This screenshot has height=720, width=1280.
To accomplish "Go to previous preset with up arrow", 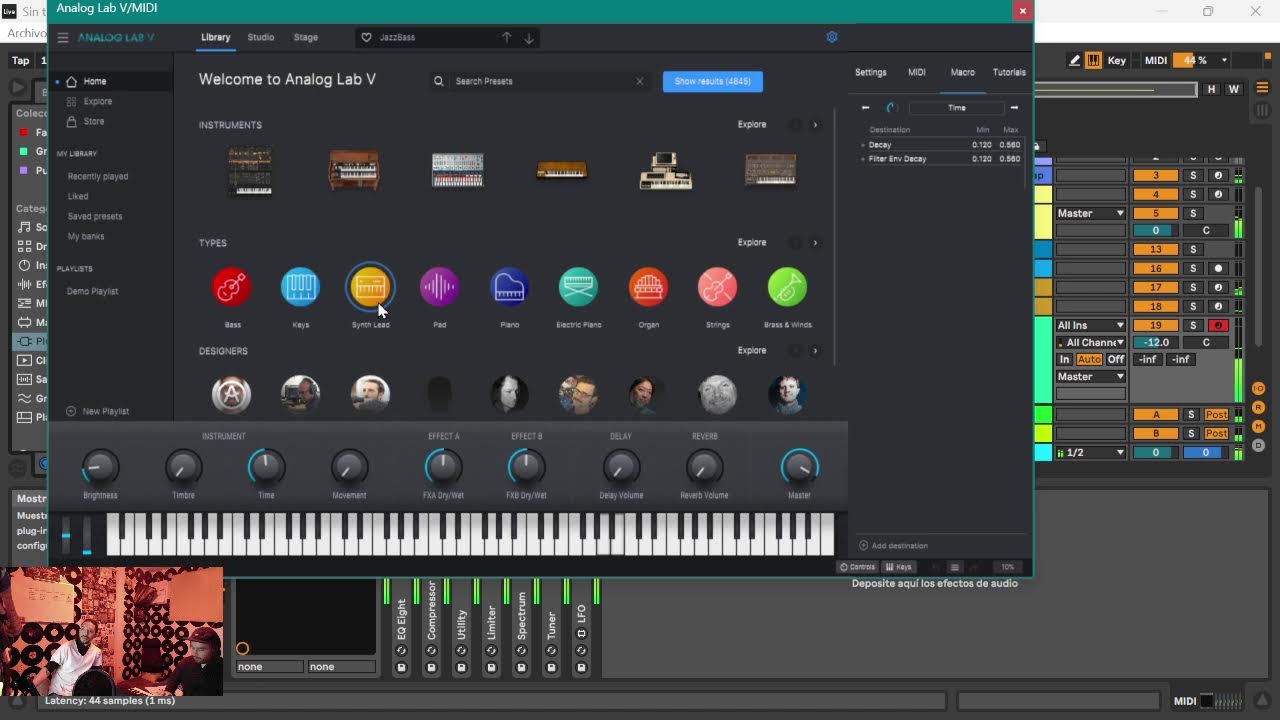I will point(506,38).
